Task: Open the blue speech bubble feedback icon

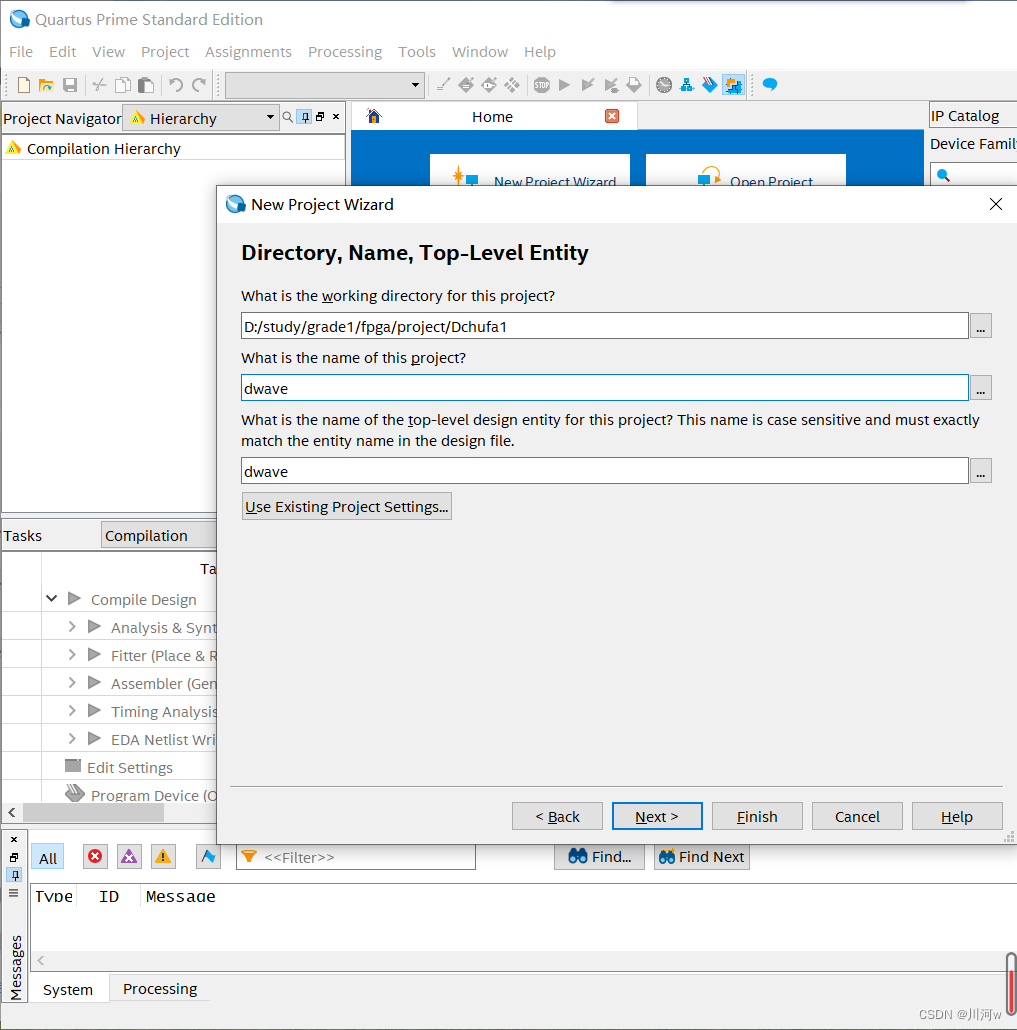Action: tap(770, 85)
